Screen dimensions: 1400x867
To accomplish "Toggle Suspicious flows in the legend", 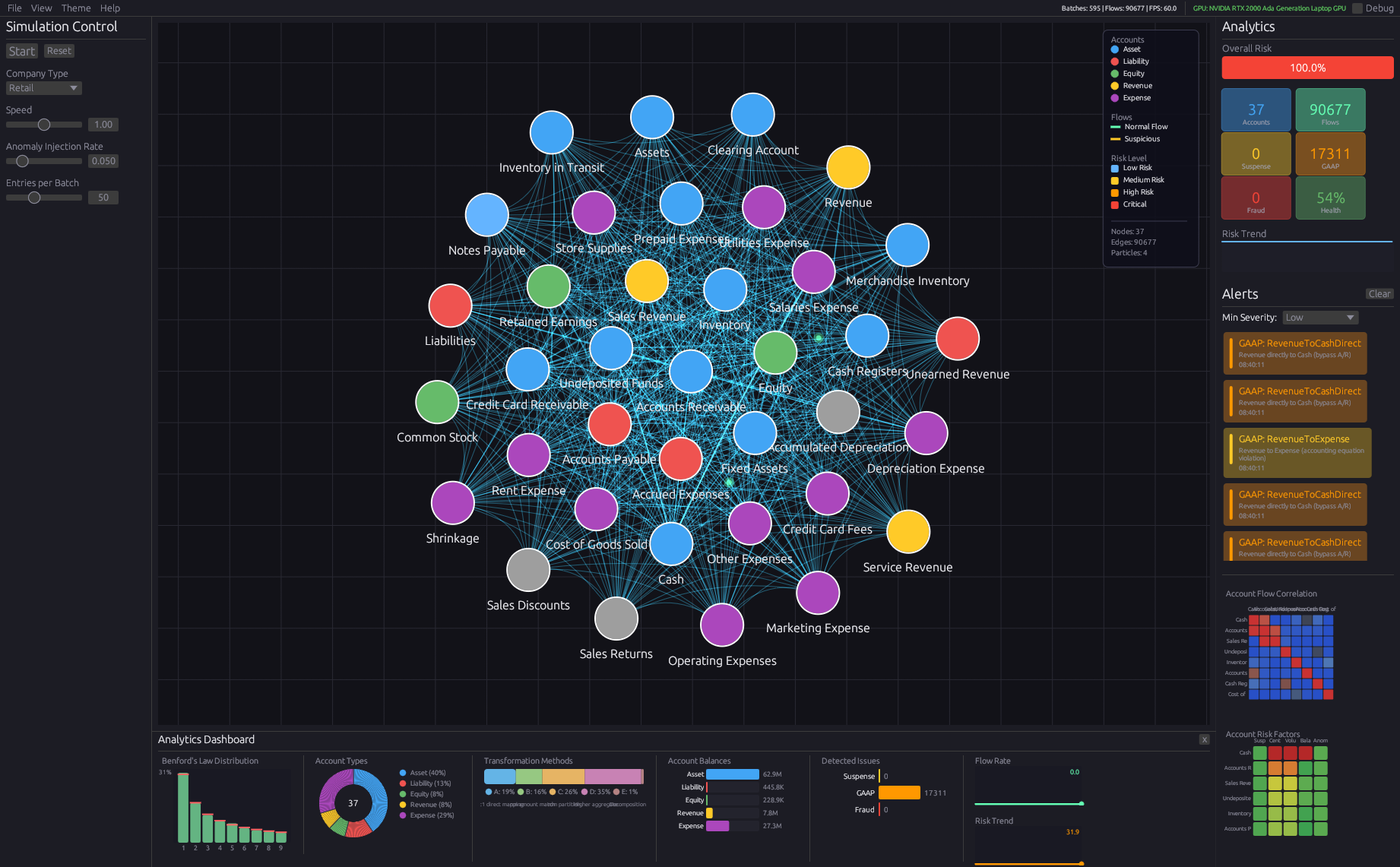I will pos(1137,138).
